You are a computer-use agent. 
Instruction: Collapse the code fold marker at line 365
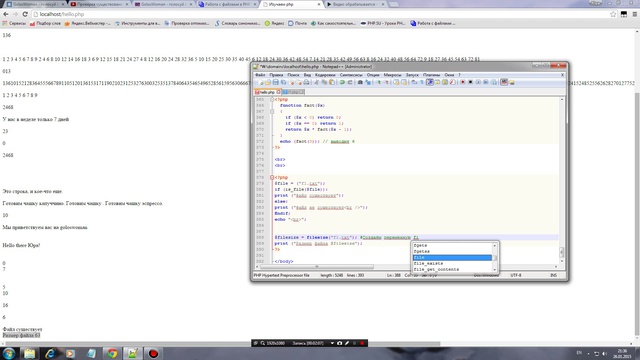[x=272, y=100]
